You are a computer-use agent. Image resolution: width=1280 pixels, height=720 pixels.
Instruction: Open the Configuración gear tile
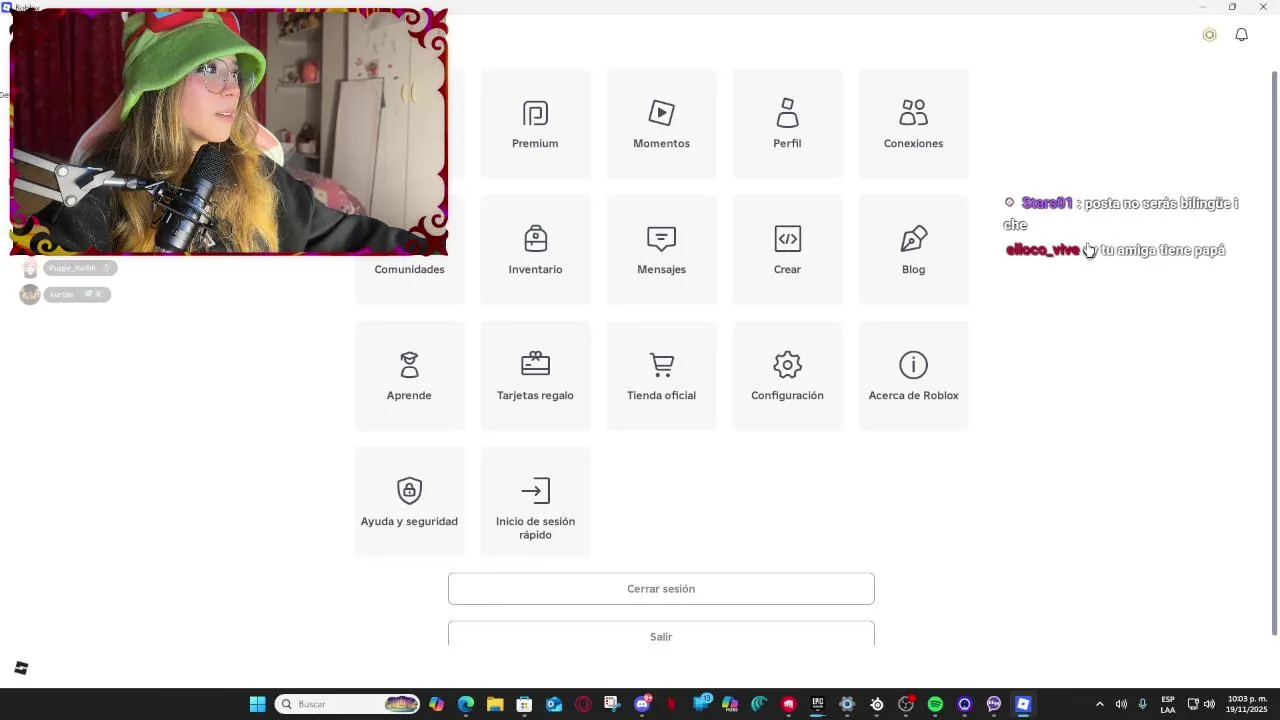[x=787, y=376]
